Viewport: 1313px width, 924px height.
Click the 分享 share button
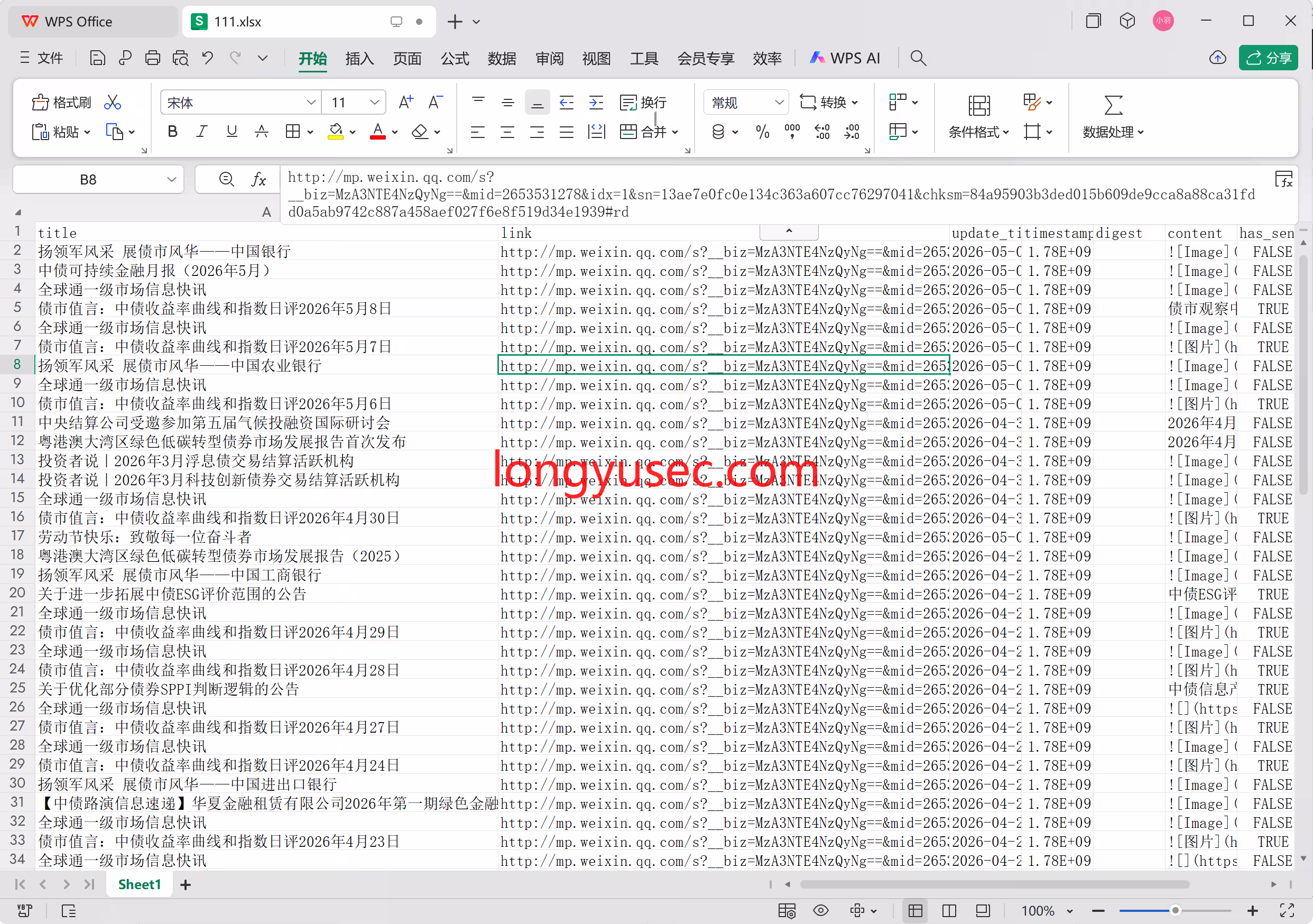click(1269, 58)
